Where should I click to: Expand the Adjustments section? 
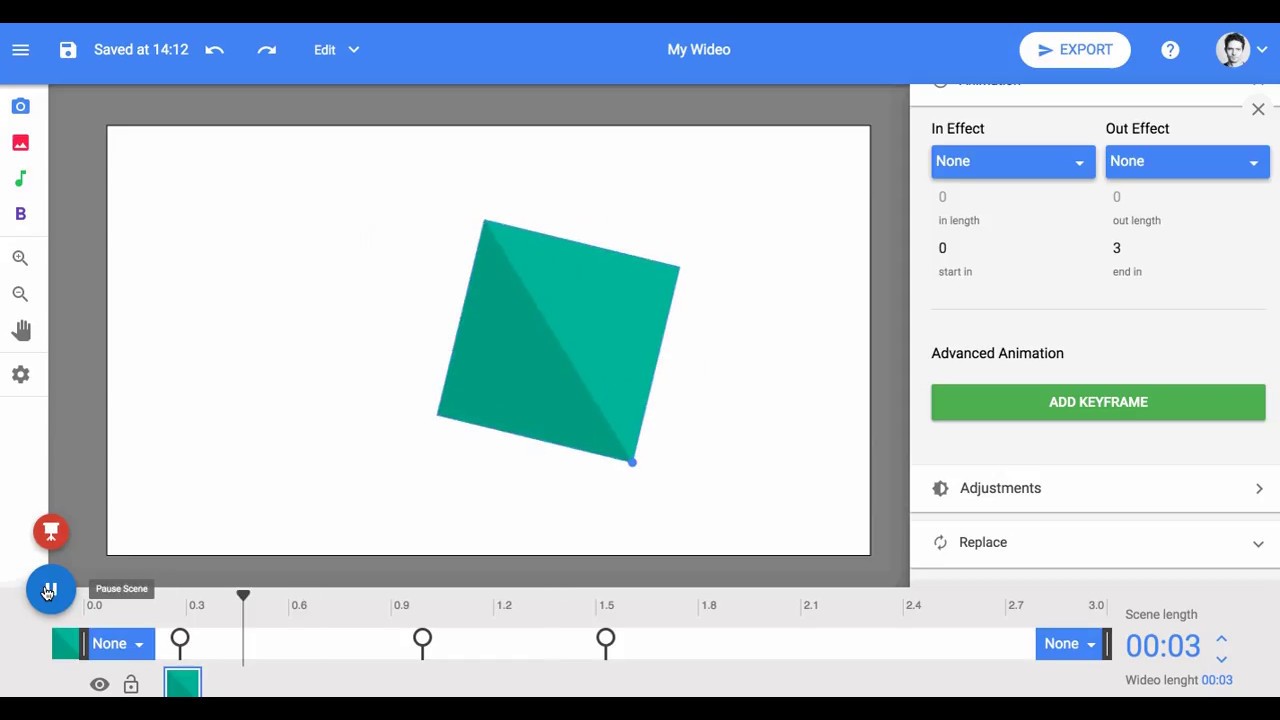click(1095, 488)
